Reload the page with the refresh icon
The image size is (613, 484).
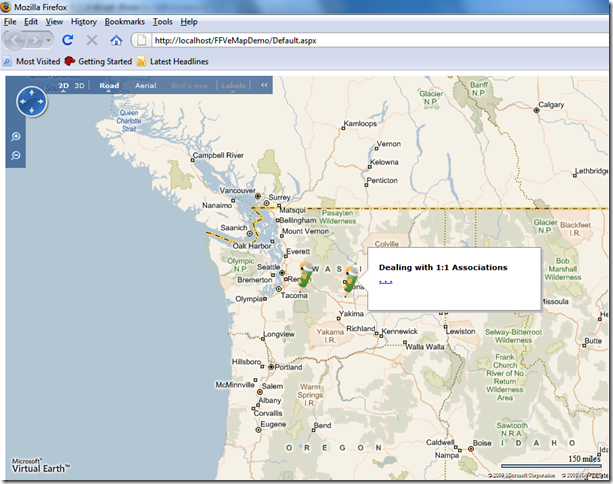pos(68,40)
